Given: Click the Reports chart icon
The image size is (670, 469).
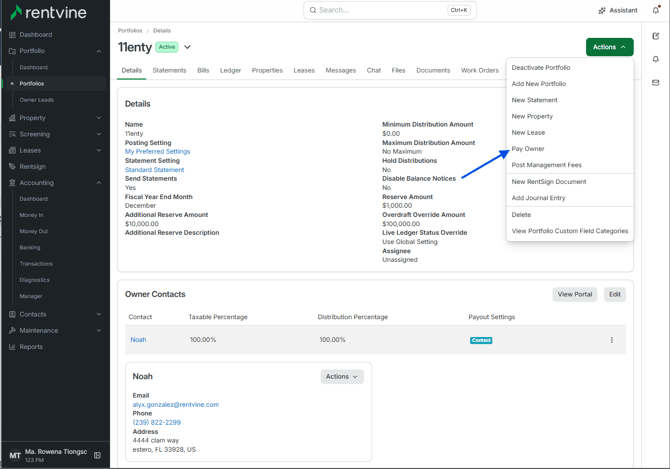Looking at the screenshot, I should [12, 347].
